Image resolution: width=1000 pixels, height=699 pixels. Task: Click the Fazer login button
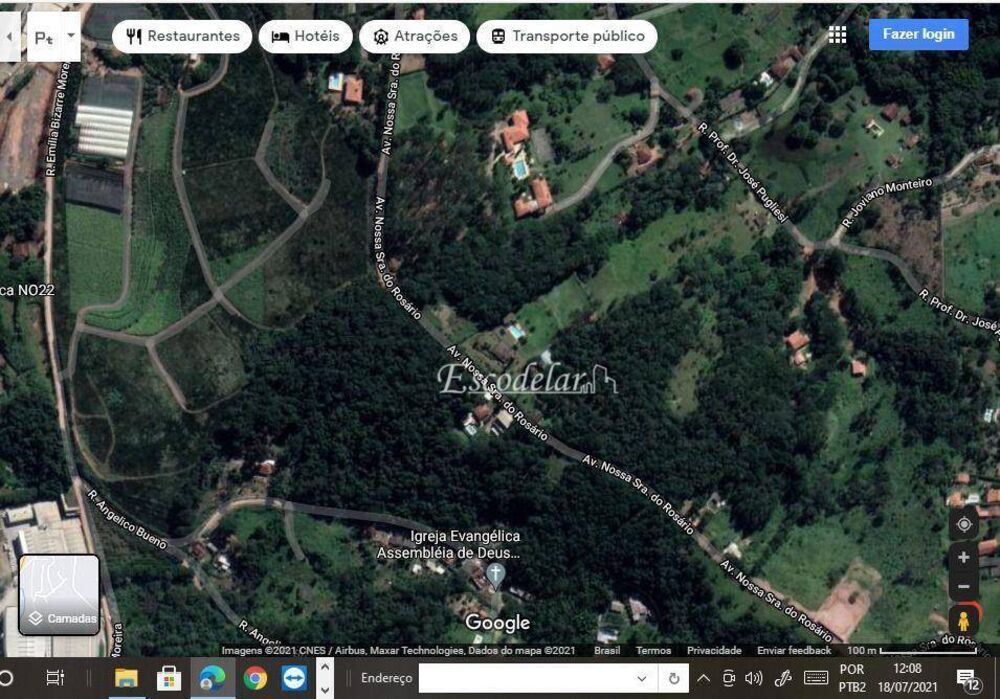click(x=918, y=34)
